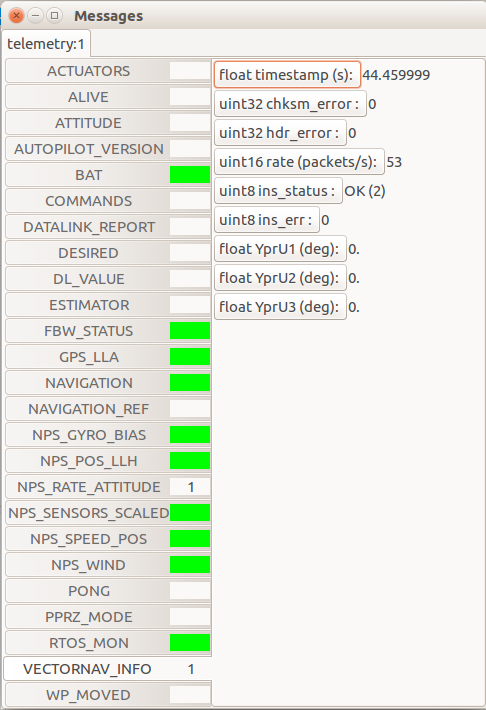Select the GPS_LLA message tab
486x710 pixels.
108,357
